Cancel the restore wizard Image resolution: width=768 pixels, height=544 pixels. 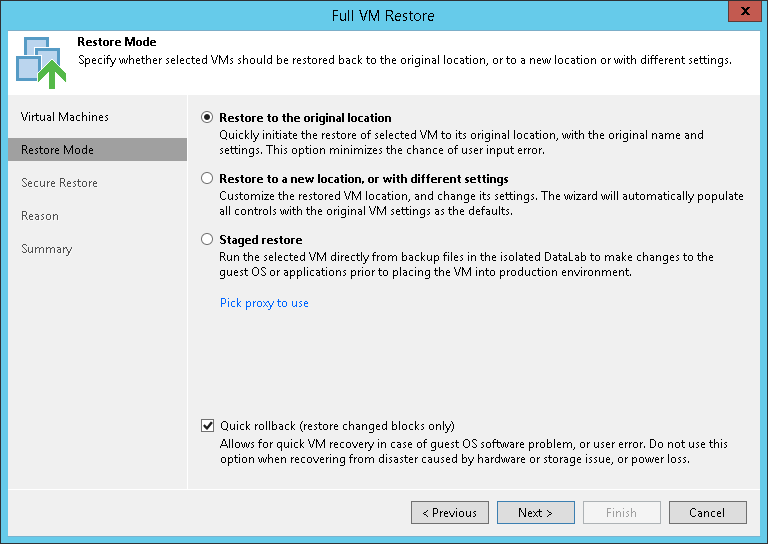[x=707, y=513]
